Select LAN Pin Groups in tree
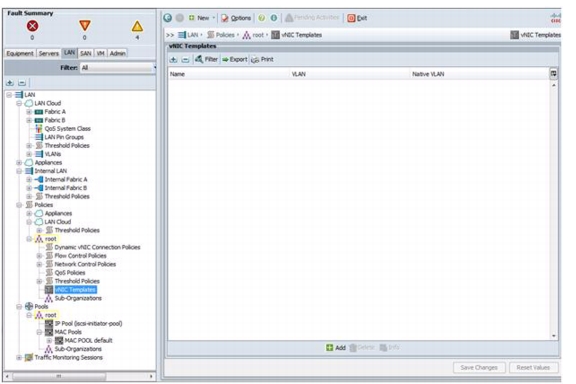This screenshot has width=576, height=384. click(x=64, y=137)
